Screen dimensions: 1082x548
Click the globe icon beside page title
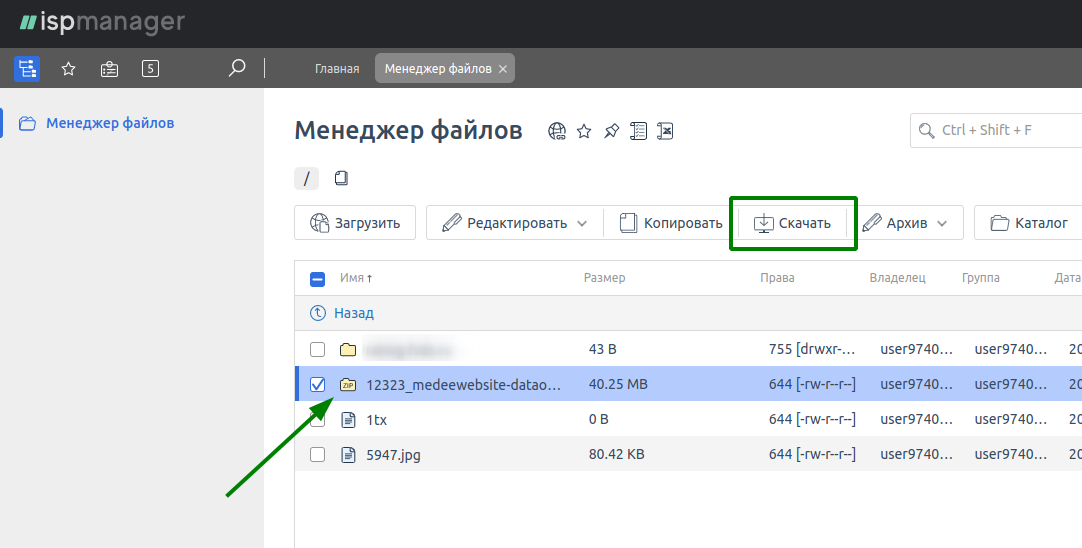(x=557, y=131)
